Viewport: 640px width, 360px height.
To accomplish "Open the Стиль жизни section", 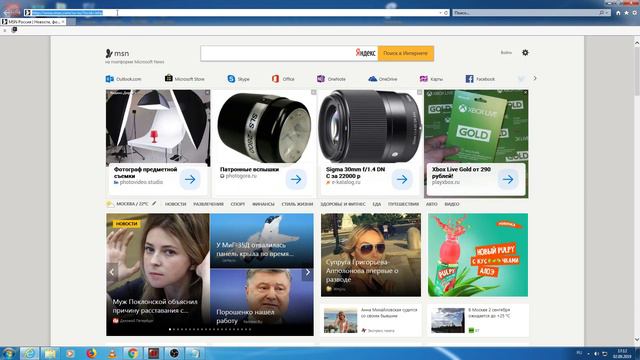I will pos(297,204).
